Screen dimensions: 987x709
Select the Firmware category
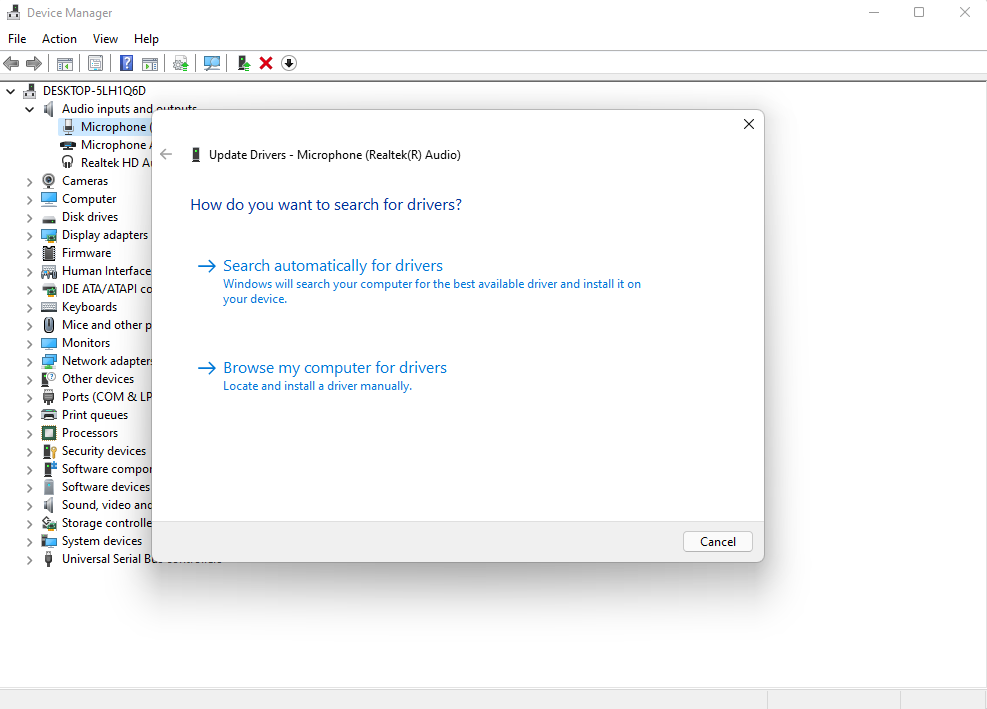click(x=86, y=252)
